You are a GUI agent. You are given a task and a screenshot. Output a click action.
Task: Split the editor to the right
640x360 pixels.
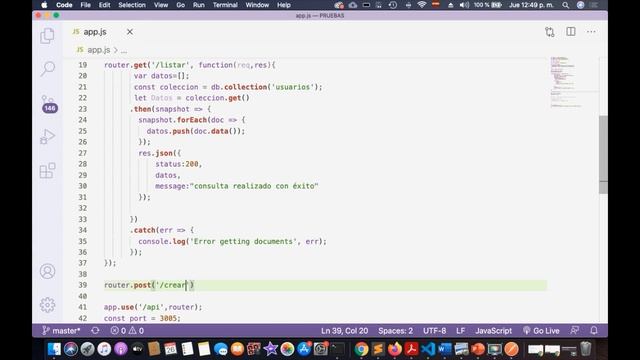coord(571,31)
